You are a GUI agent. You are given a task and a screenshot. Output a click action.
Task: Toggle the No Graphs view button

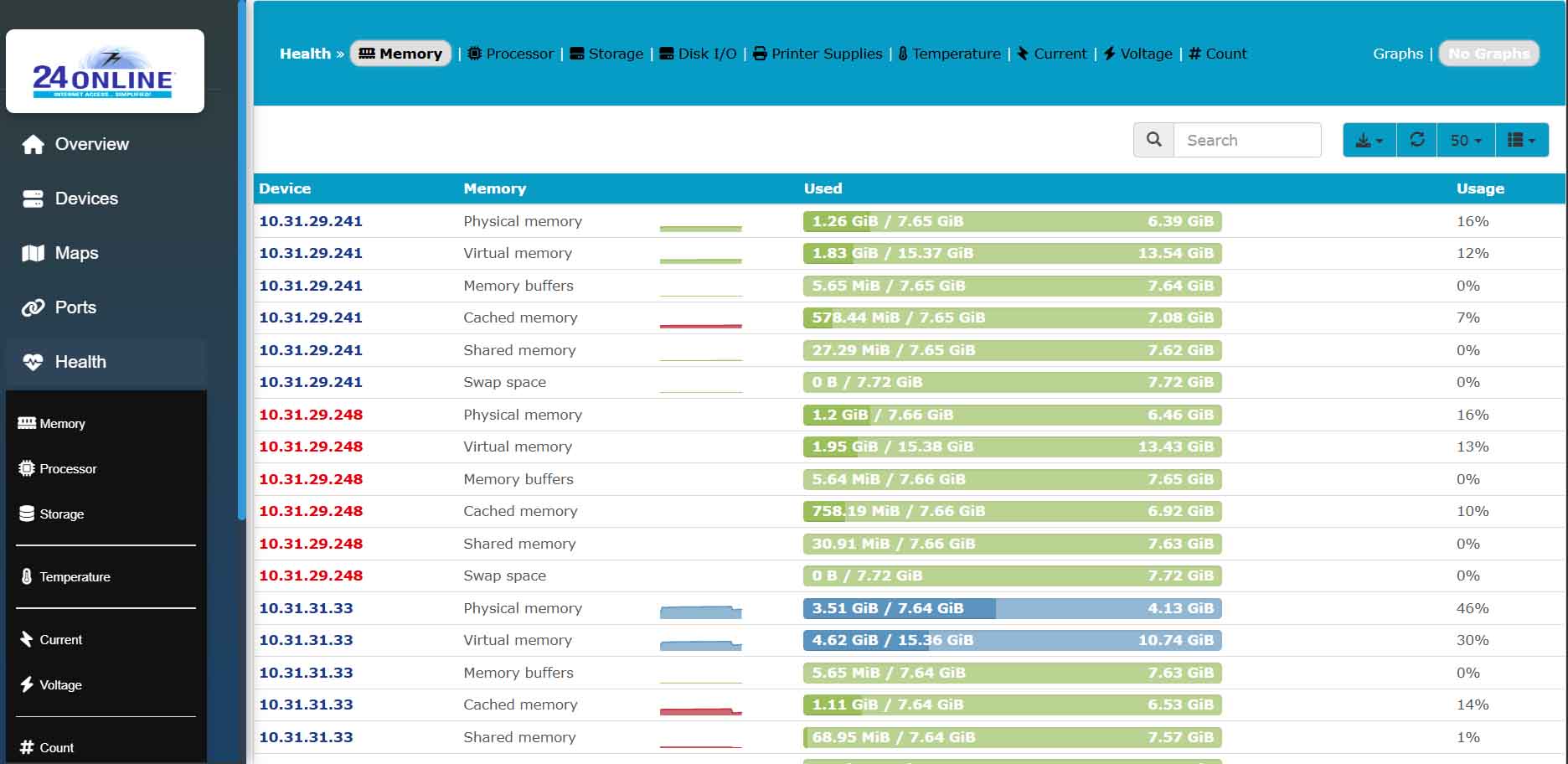[1488, 54]
